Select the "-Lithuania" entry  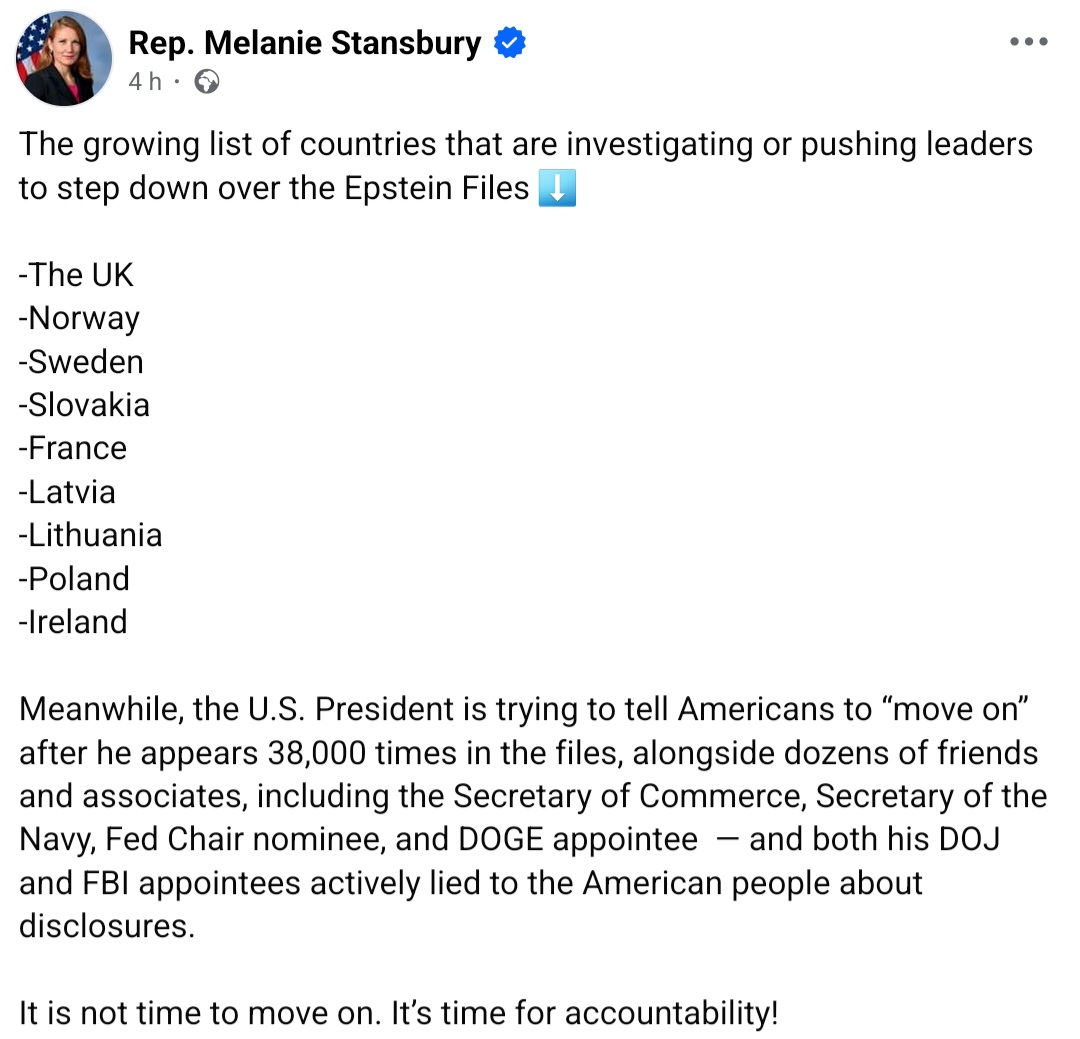tap(91, 535)
